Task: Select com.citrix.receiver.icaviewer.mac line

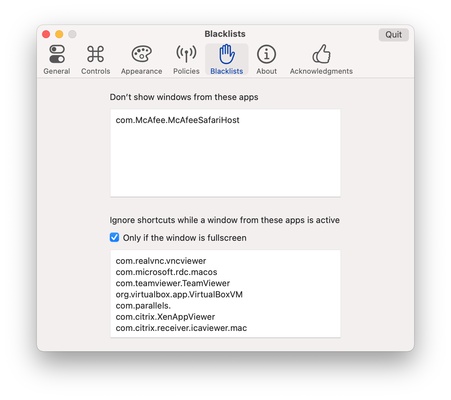Action: pyautogui.click(x=181, y=328)
